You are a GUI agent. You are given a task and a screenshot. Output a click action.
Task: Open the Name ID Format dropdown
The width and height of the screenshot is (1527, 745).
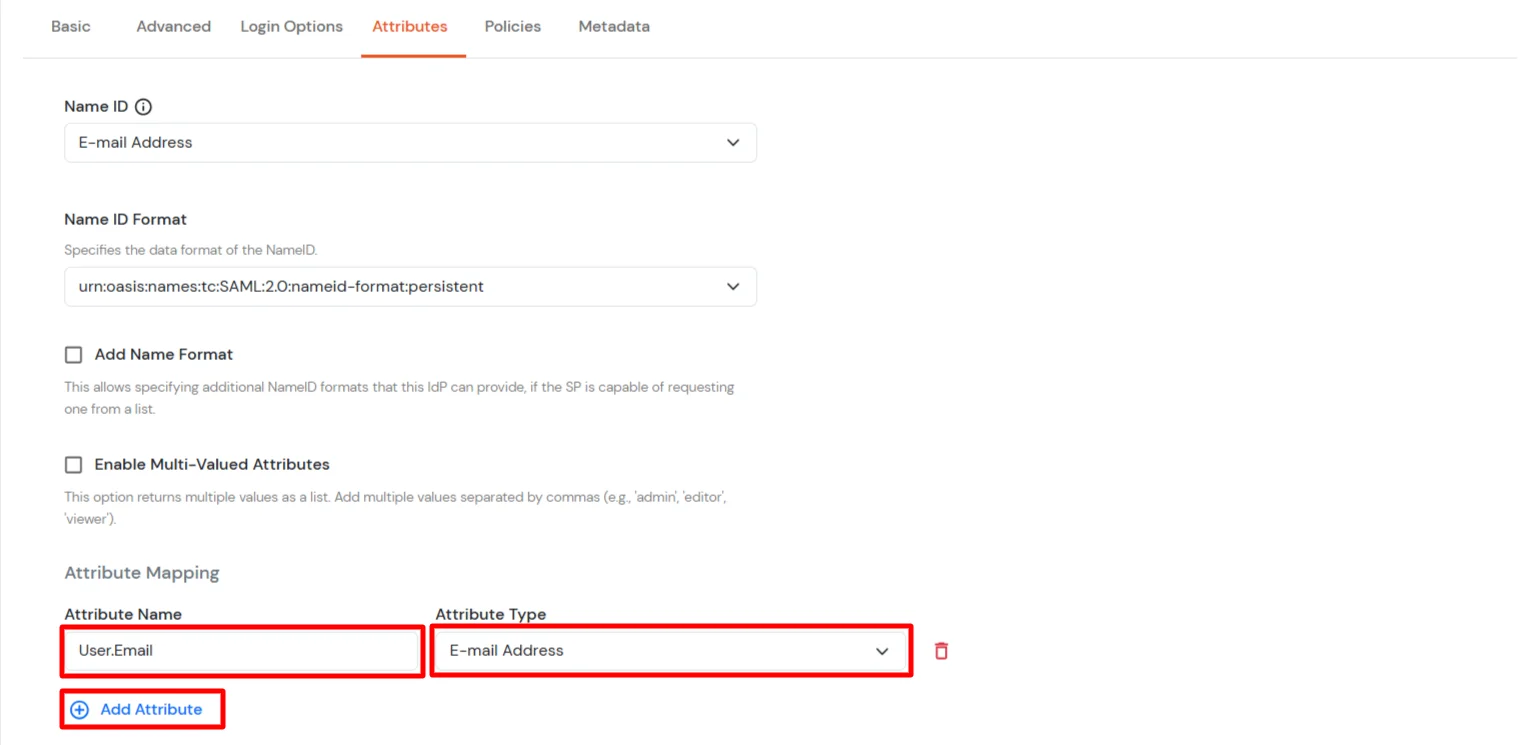coord(410,287)
